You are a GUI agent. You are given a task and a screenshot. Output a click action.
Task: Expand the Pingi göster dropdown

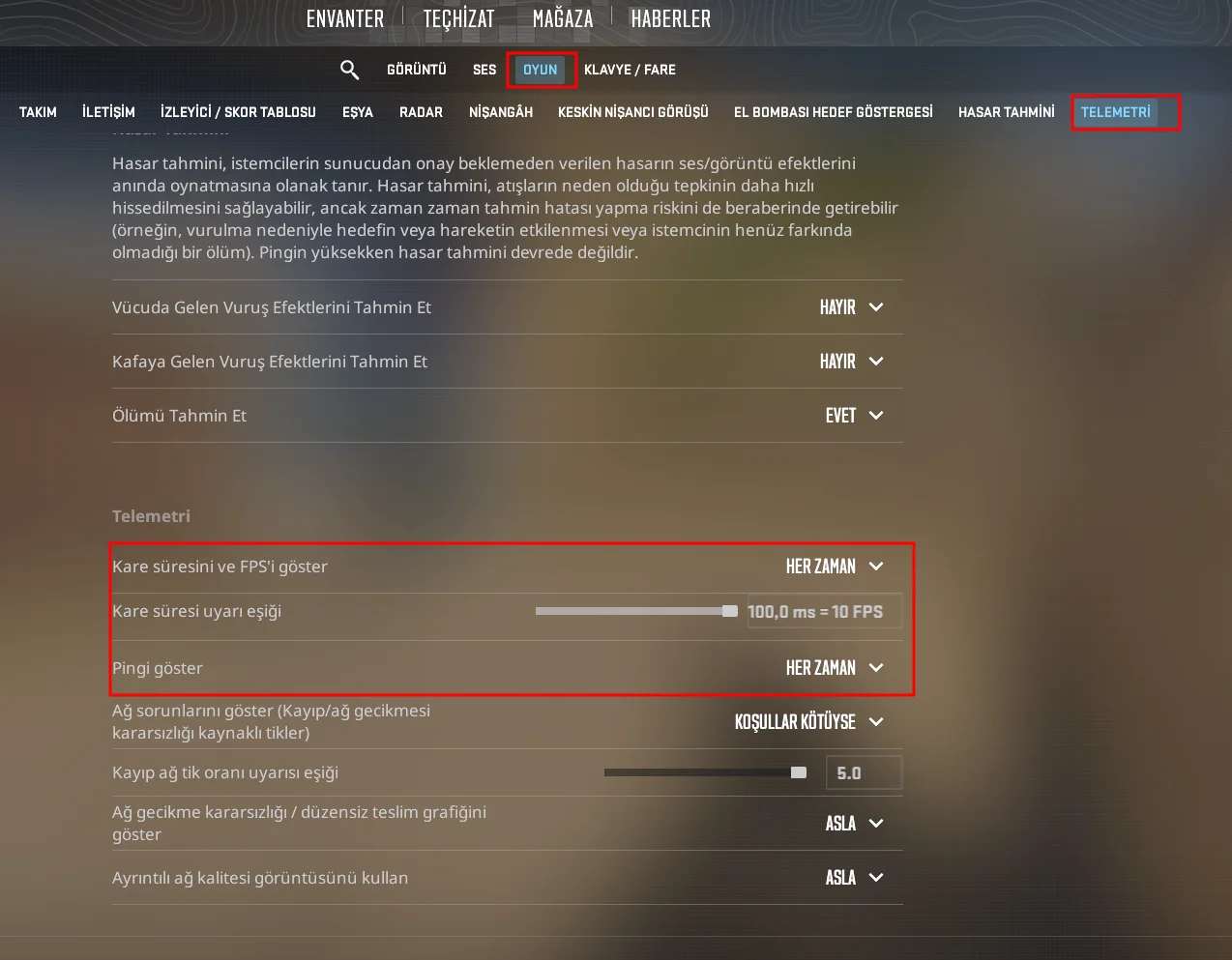click(x=835, y=668)
